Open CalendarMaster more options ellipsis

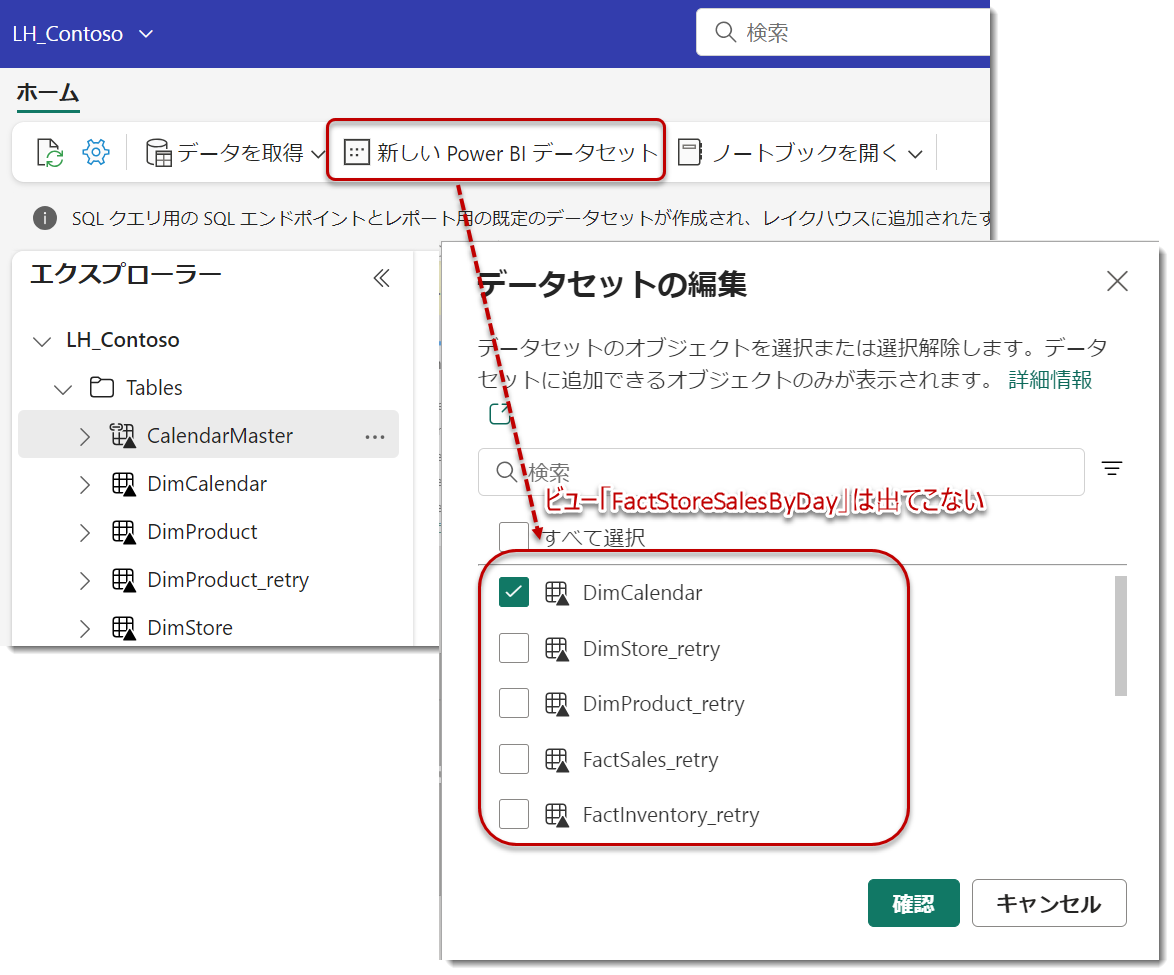[x=375, y=437]
